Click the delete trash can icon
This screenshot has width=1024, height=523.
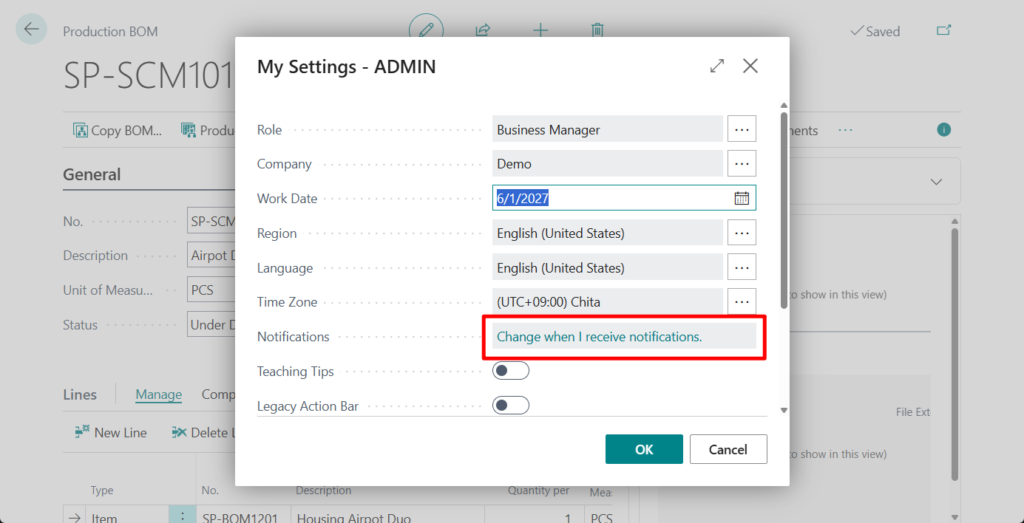[x=597, y=30]
